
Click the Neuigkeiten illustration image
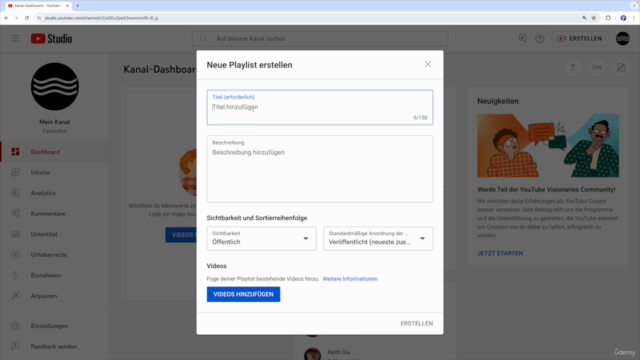coord(548,146)
